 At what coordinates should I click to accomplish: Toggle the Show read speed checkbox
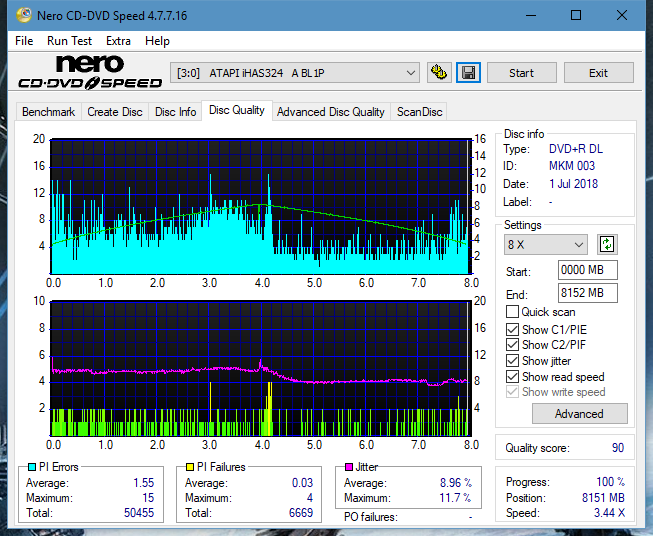(x=513, y=377)
